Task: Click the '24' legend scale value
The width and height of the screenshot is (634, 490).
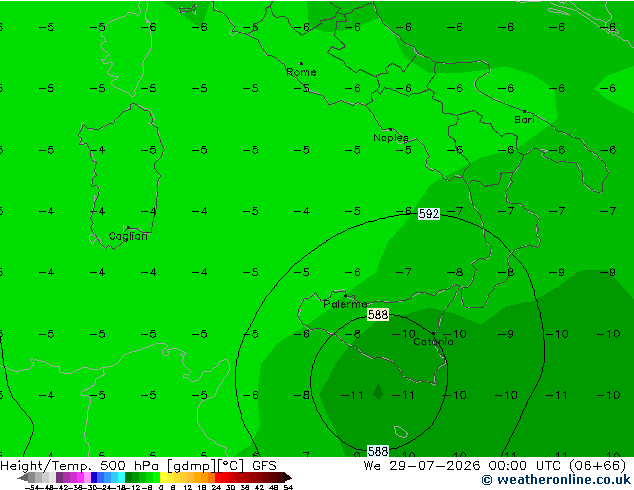Action: coord(216,488)
